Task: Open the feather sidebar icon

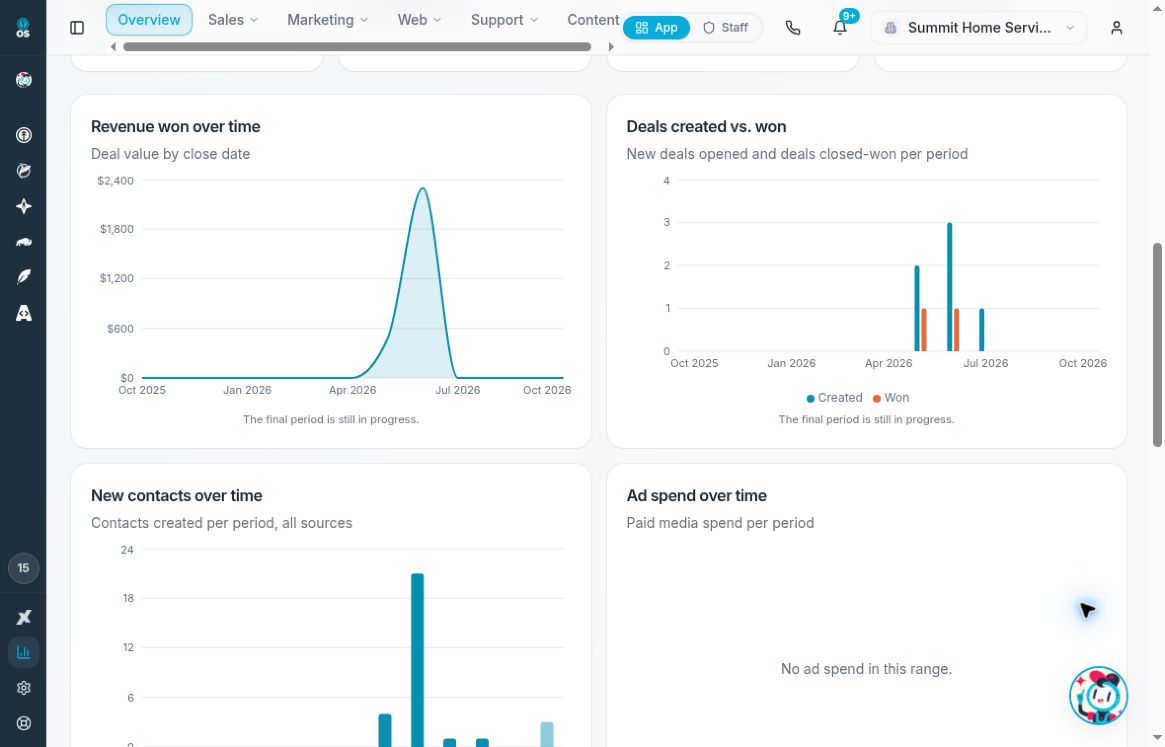Action: pyautogui.click(x=24, y=277)
